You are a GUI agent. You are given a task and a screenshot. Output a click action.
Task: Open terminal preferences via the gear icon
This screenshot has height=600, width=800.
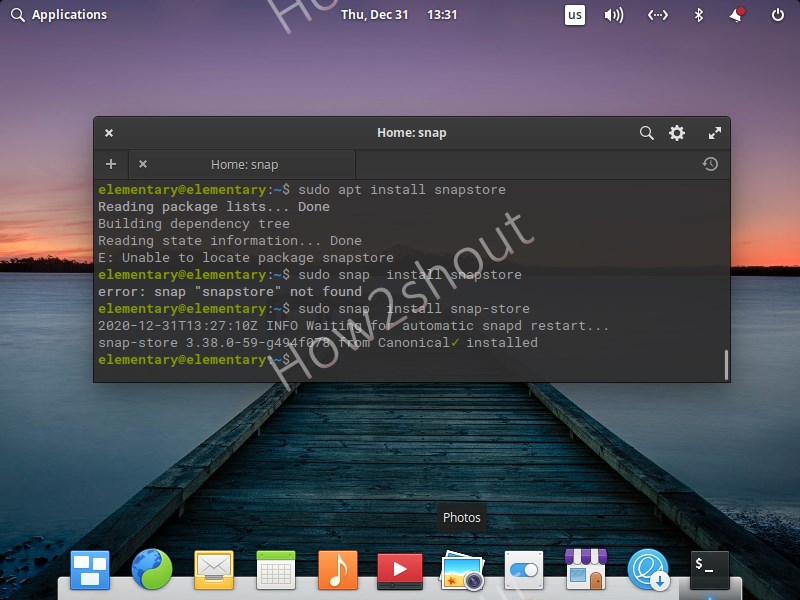[677, 132]
